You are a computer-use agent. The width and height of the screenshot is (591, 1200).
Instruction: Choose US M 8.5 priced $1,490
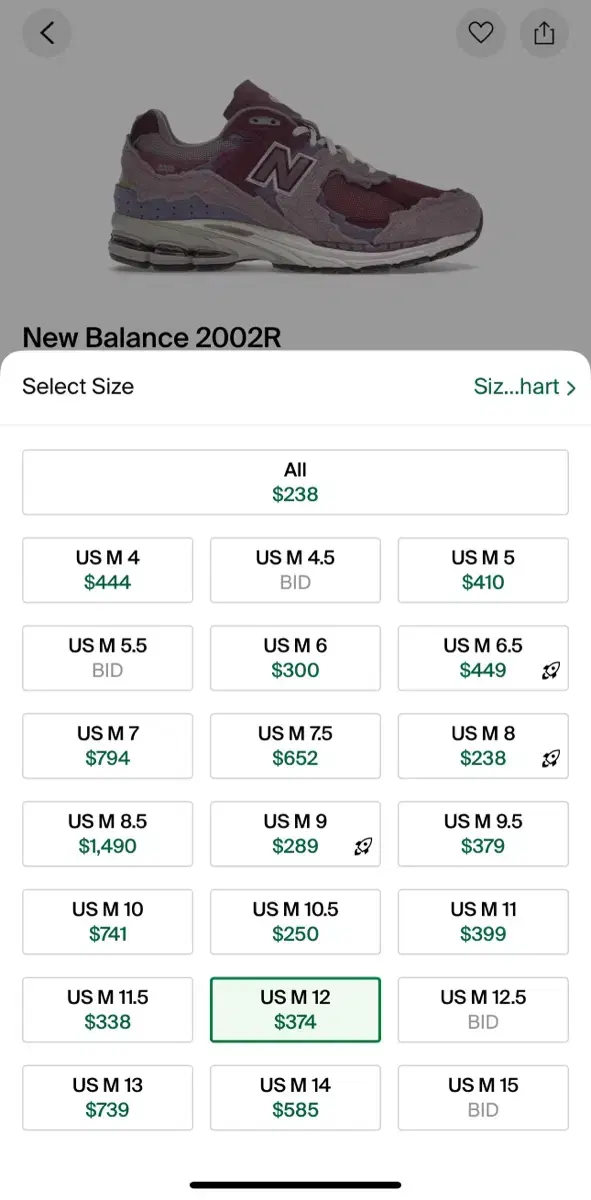[107, 834]
